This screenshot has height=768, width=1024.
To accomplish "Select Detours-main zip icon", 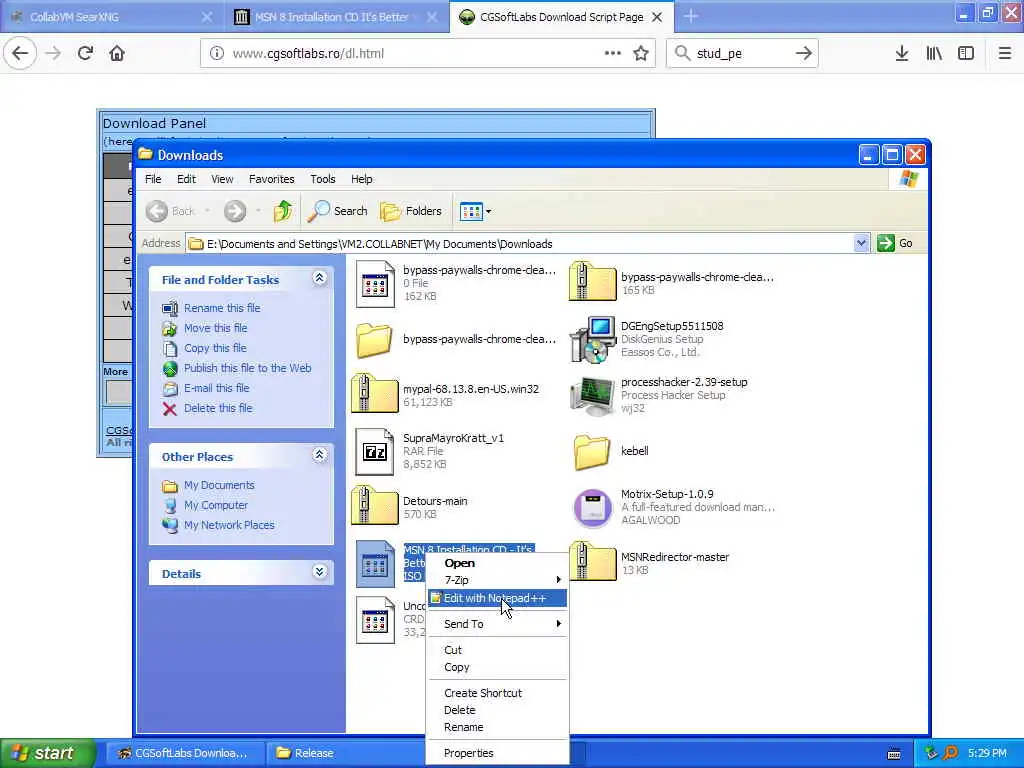I will click(375, 505).
